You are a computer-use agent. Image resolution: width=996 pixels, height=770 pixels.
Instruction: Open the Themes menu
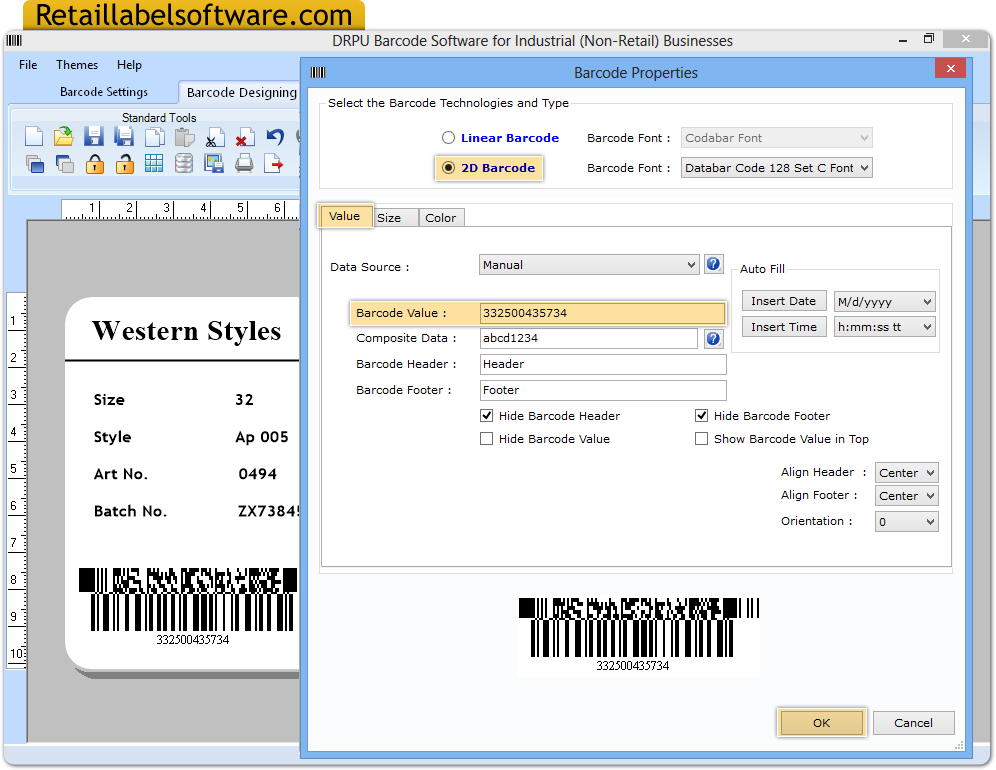coord(76,64)
